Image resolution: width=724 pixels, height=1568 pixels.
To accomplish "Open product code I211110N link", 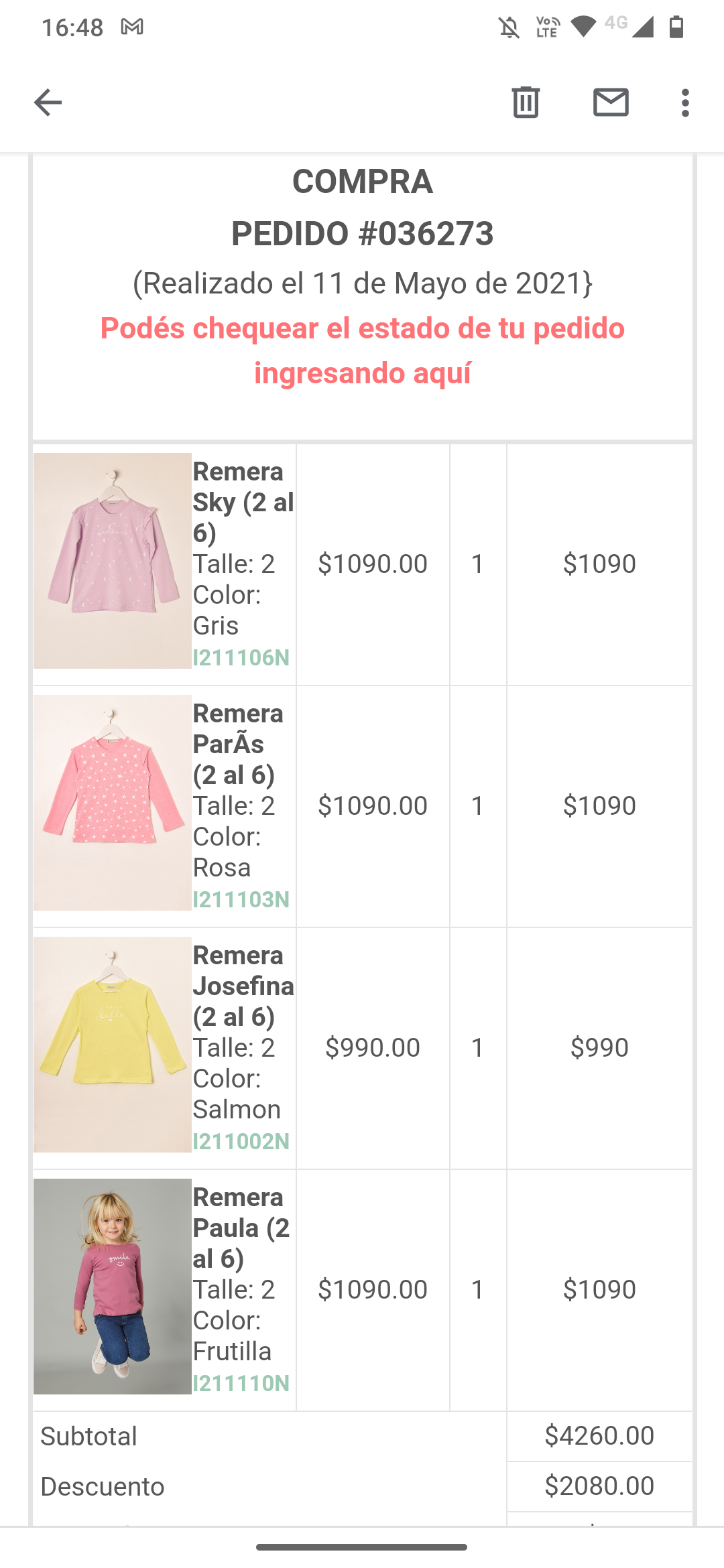I will (241, 1383).
